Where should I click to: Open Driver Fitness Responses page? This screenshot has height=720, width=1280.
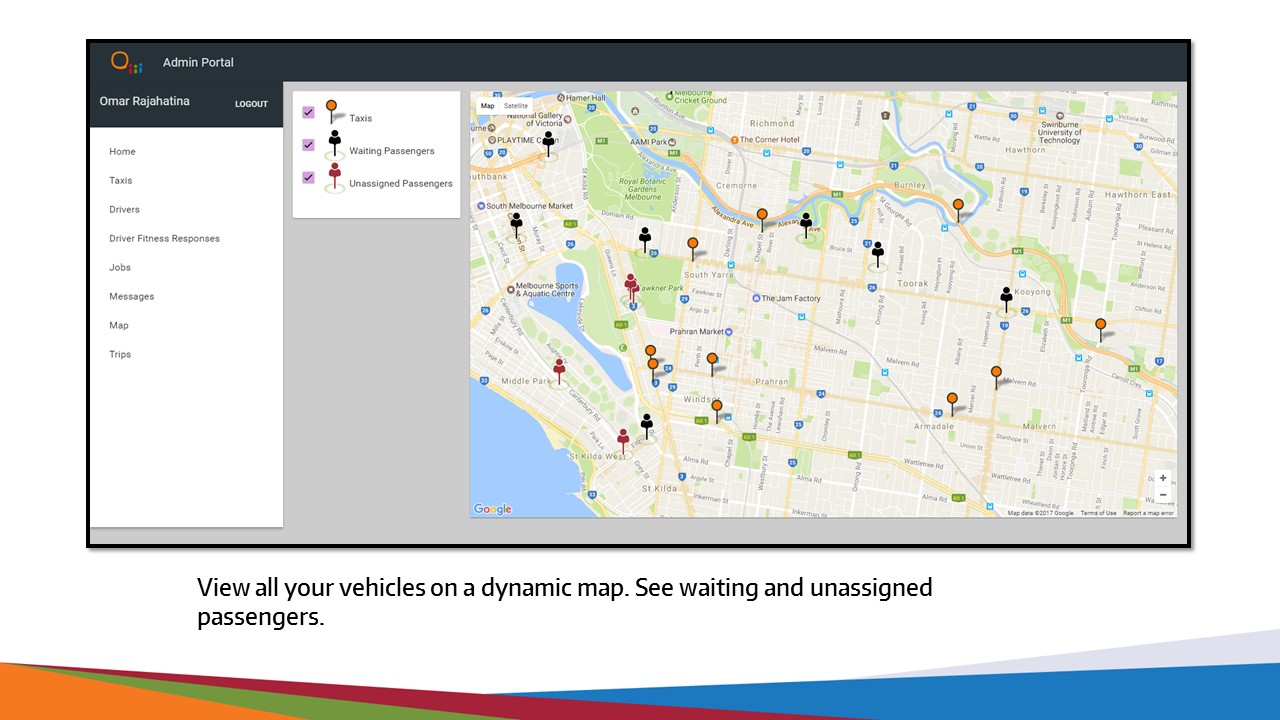tap(164, 239)
